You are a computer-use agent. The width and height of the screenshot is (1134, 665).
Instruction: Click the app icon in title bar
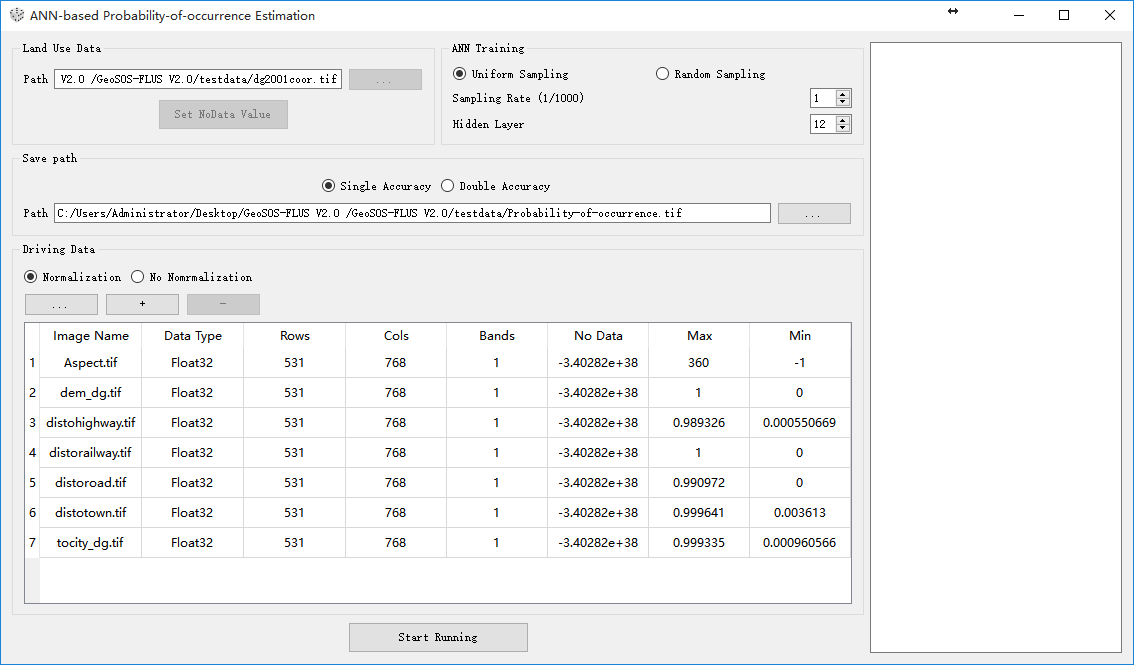(x=17, y=16)
